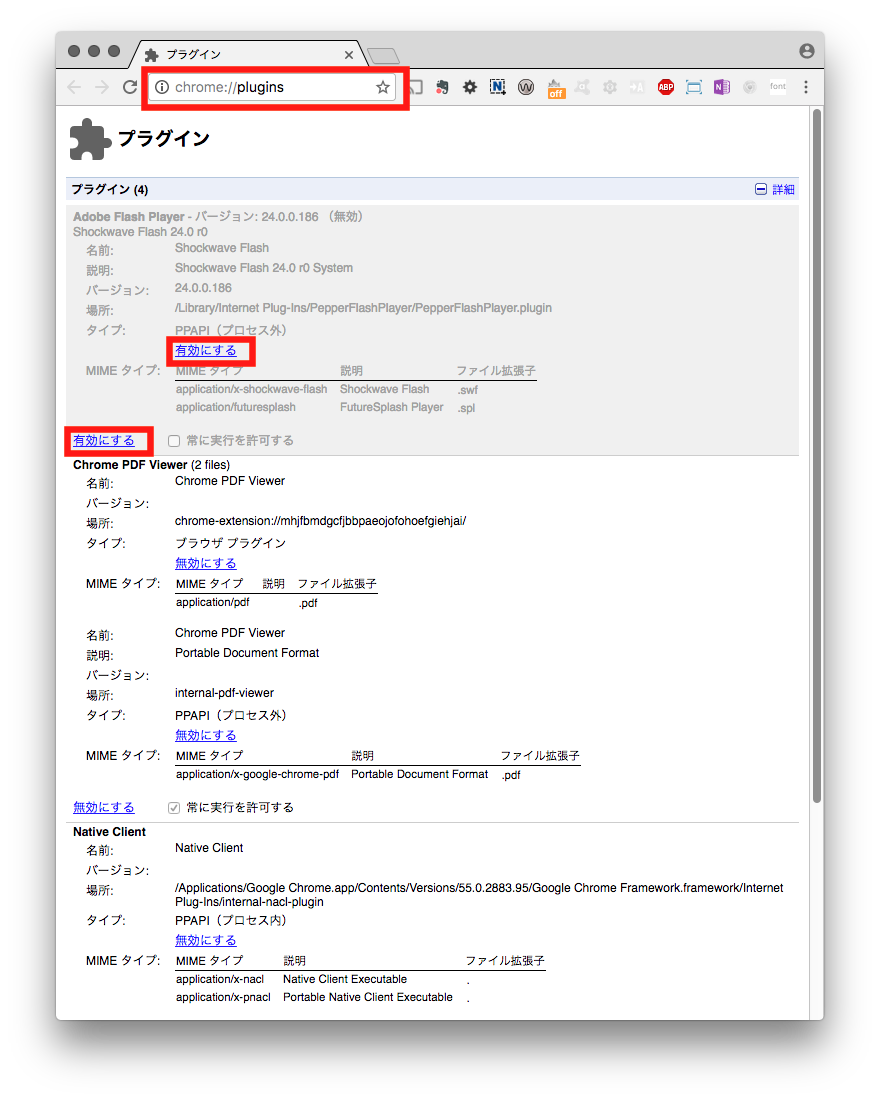Click the PepperFlashPlayer.plugin path text
The height and width of the screenshot is (1100, 880).
(x=364, y=308)
